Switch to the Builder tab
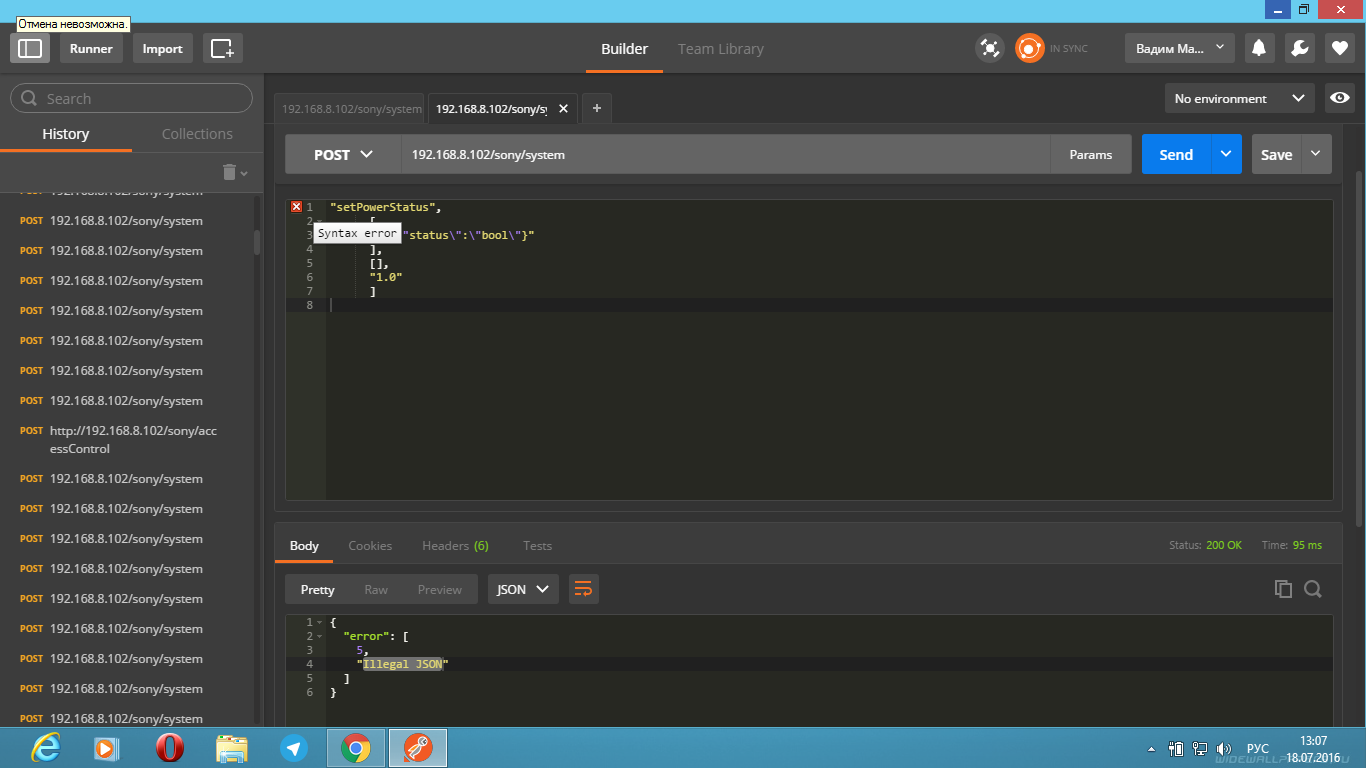The width and height of the screenshot is (1366, 768). point(624,48)
